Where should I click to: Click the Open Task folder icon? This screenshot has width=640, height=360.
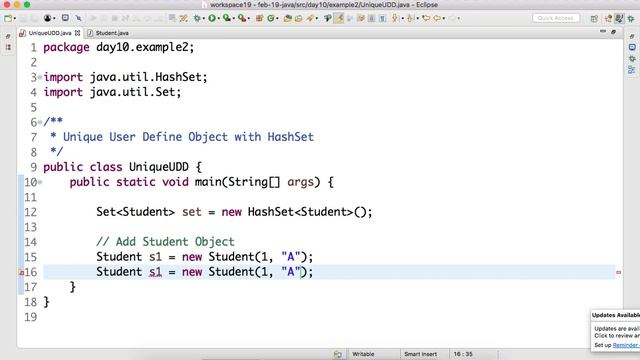(x=298, y=18)
